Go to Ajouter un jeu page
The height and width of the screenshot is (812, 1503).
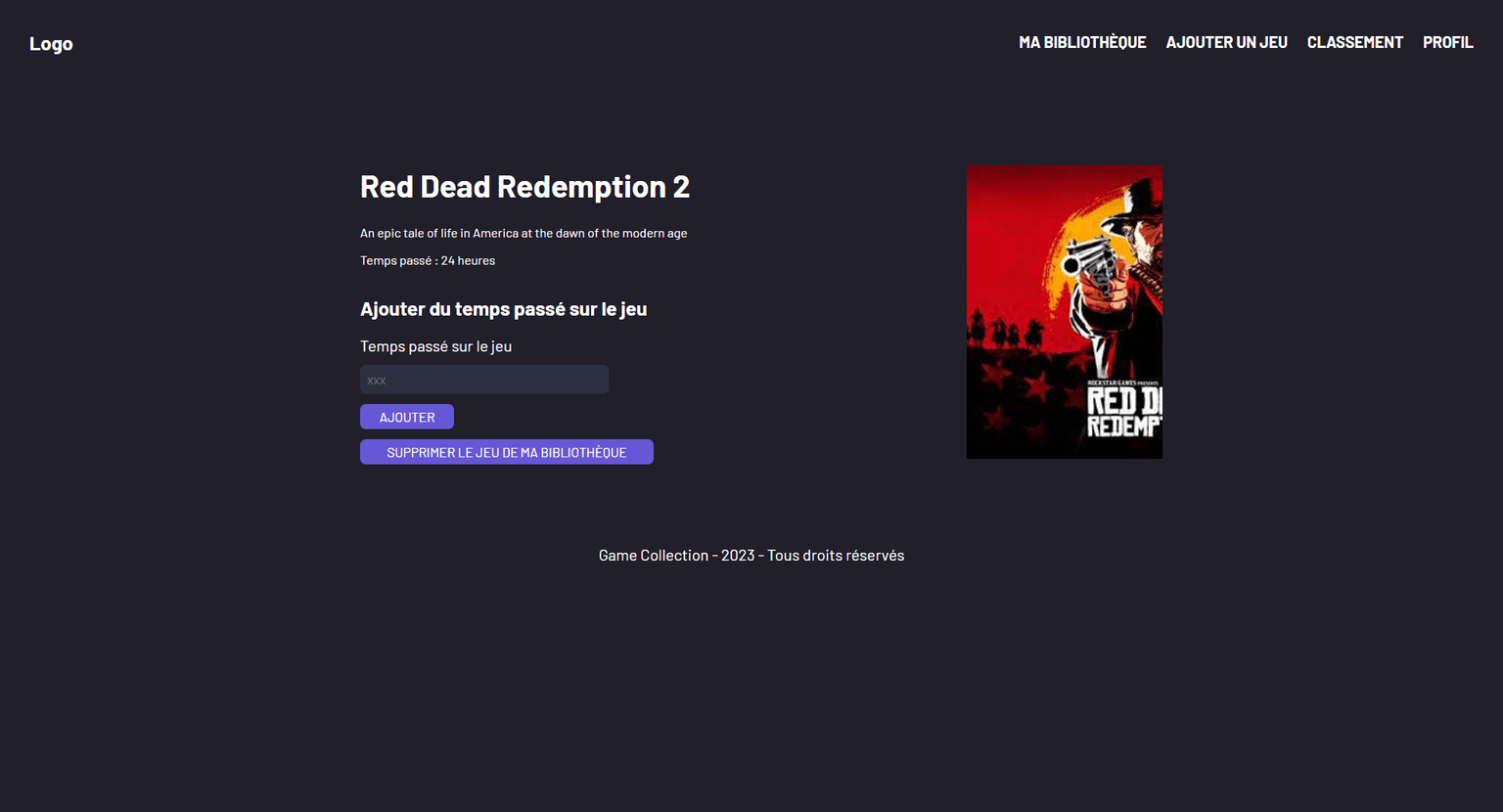(1226, 42)
